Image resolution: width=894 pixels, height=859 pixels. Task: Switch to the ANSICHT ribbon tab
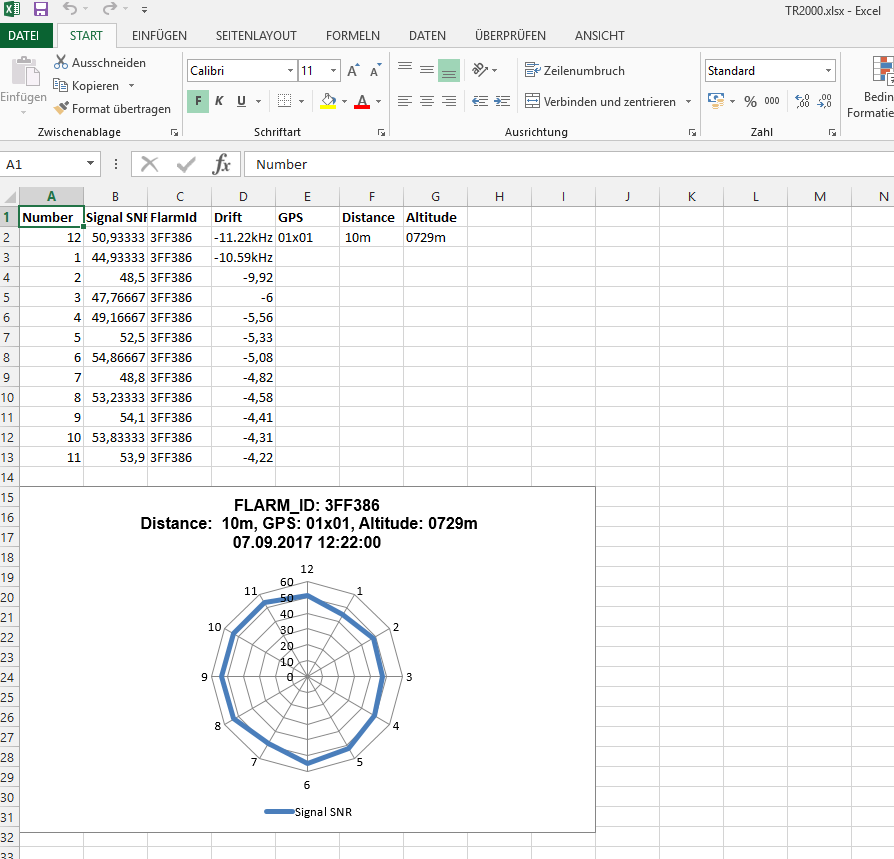coord(599,36)
